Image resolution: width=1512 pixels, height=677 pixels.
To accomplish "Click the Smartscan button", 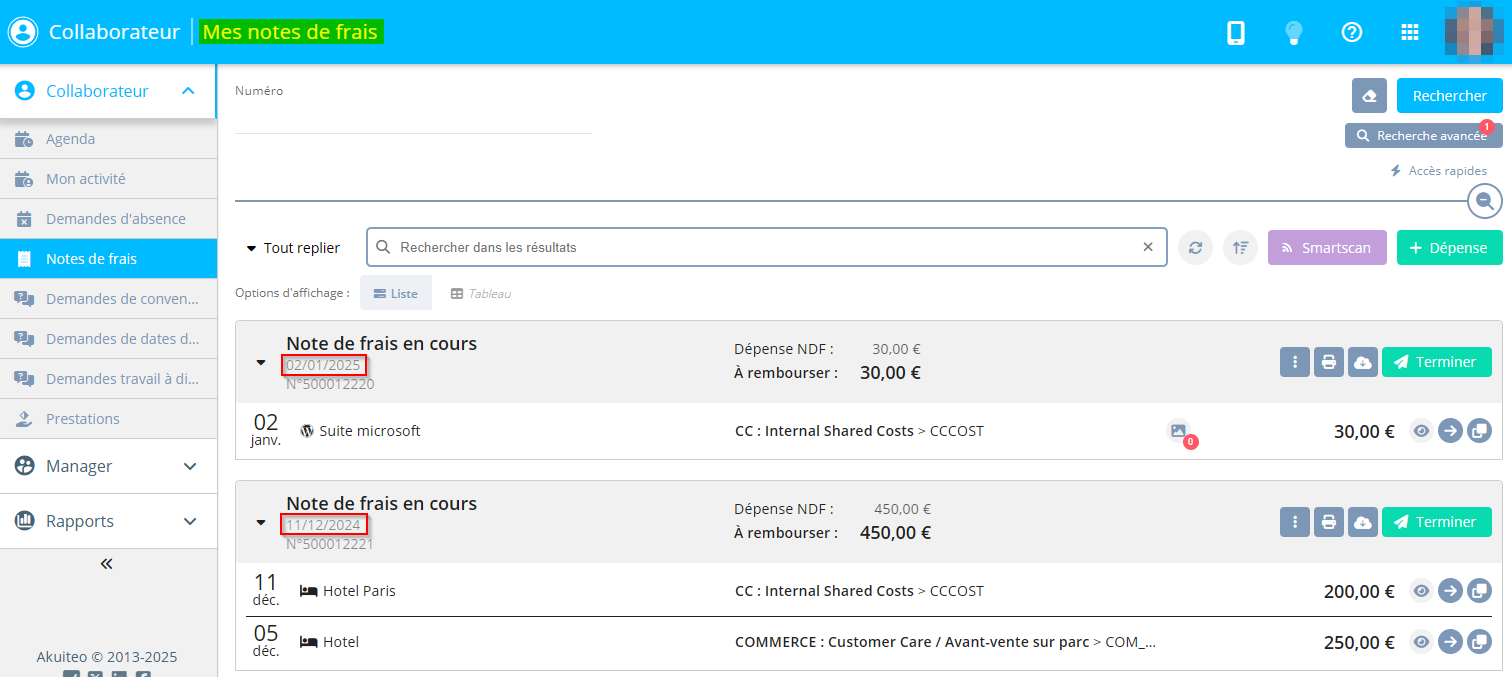I will (1326, 247).
